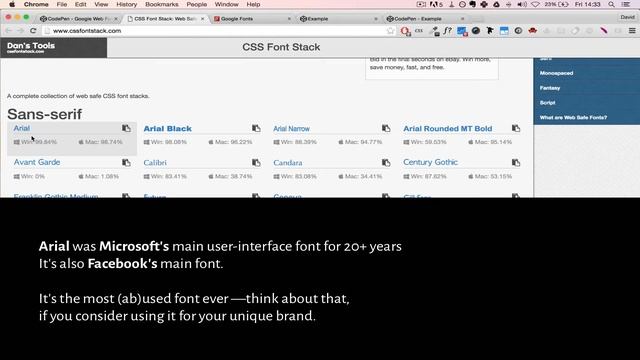Click the blue window layout extension icon
The width and height of the screenshot is (640, 360).
coord(504,31)
